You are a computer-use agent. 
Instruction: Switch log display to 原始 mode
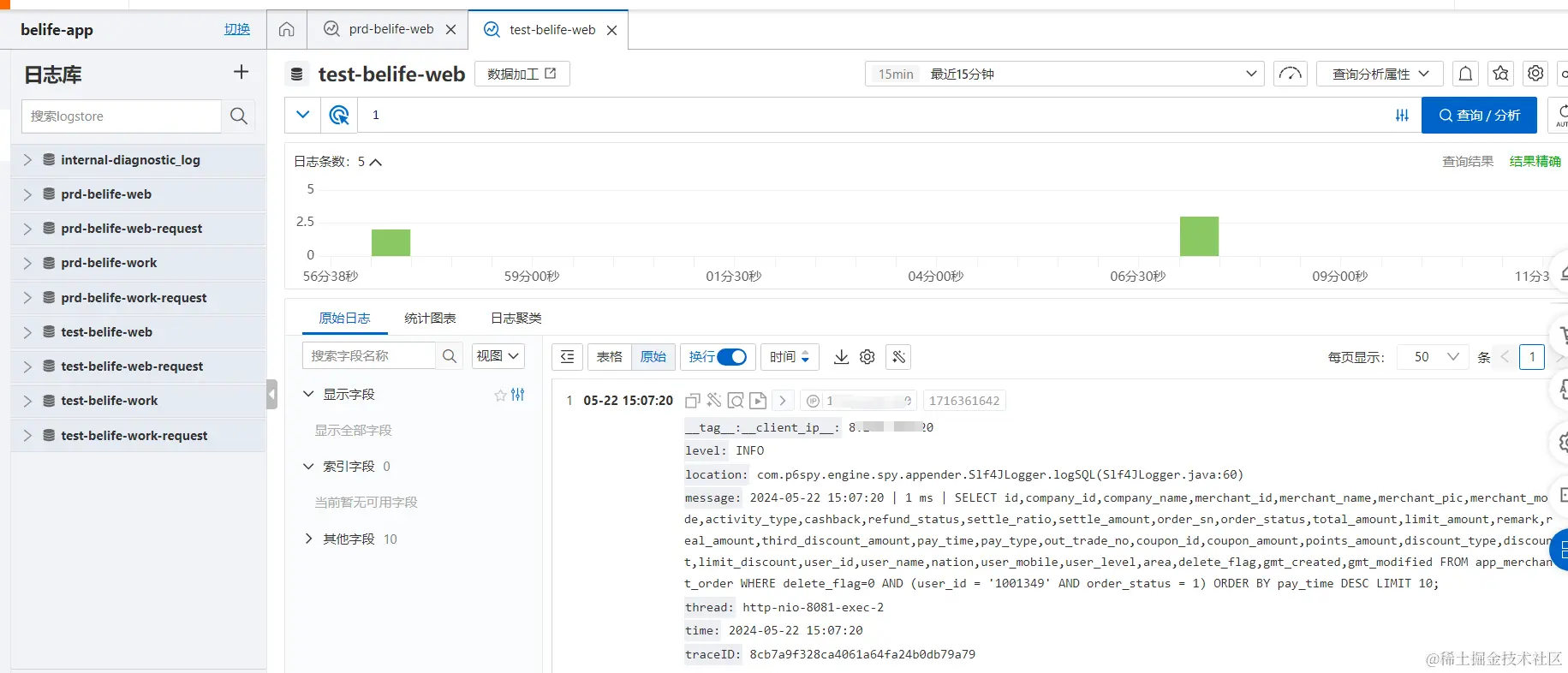pos(653,357)
